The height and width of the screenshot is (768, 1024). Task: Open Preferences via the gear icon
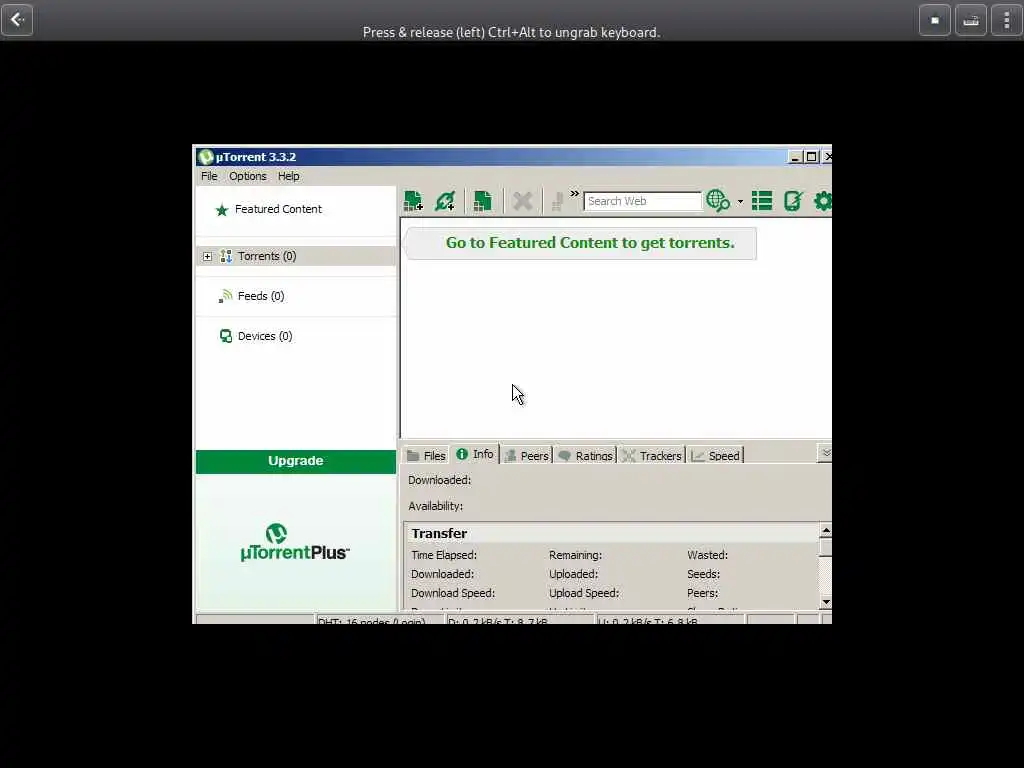823,200
